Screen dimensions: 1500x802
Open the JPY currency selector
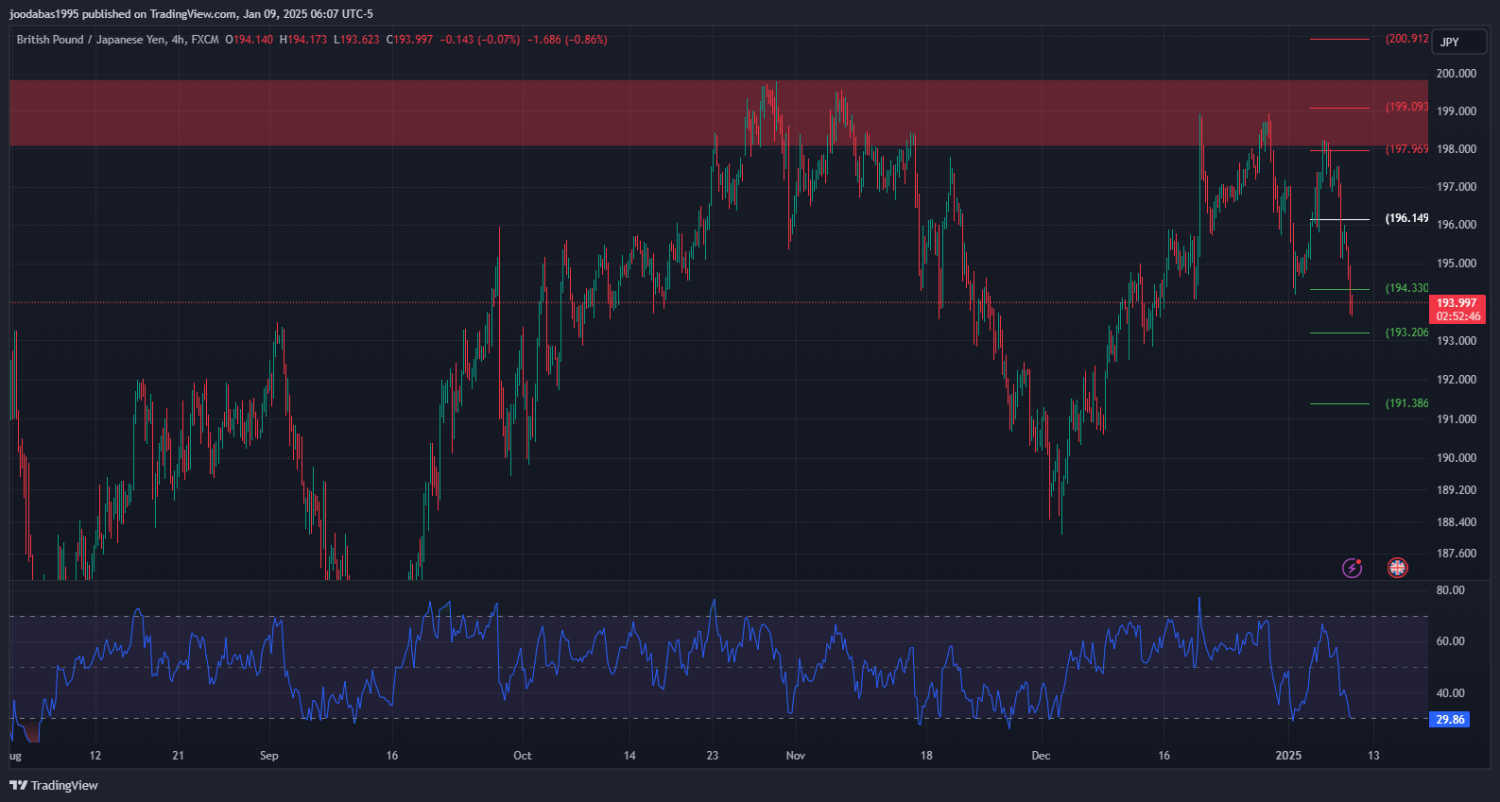pyautogui.click(x=1449, y=42)
